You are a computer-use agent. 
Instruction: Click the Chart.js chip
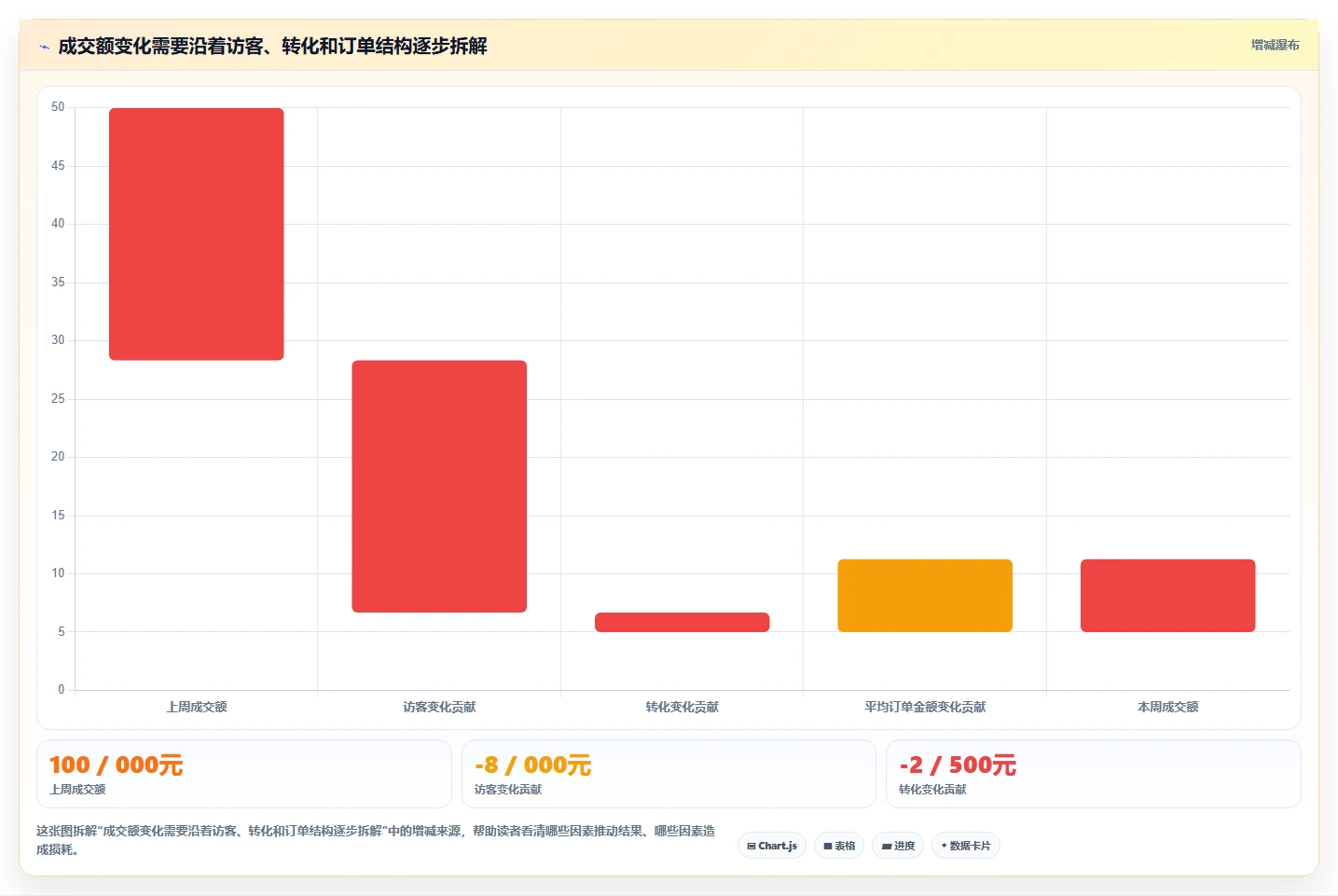[772, 846]
